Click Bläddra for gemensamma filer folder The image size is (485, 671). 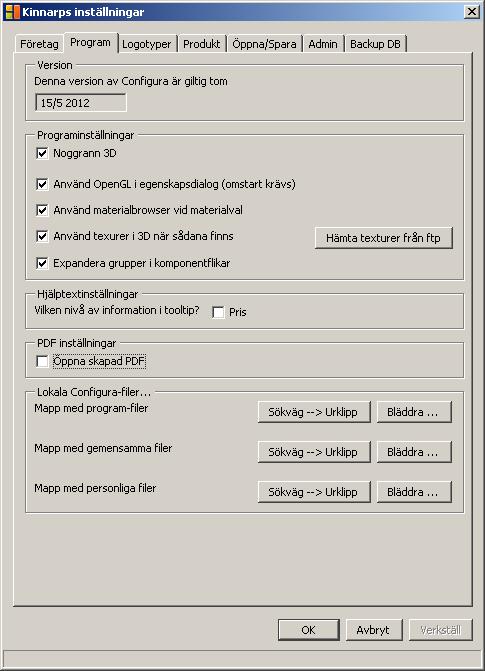click(414, 452)
